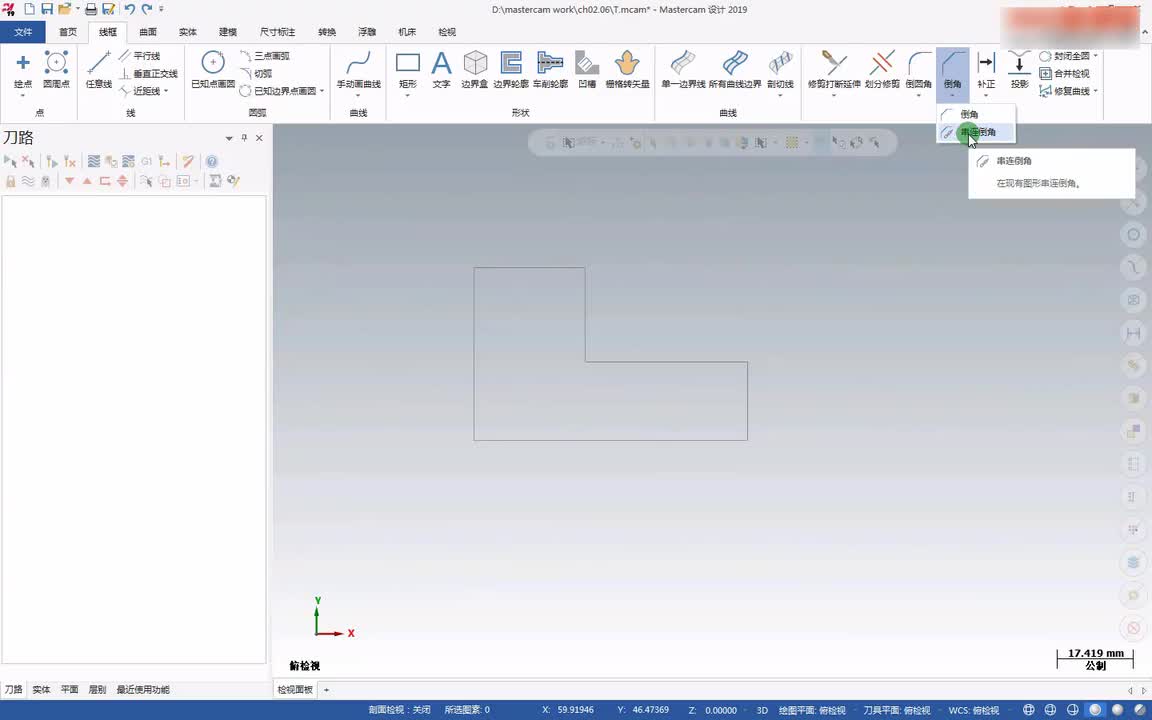
Task: Undo the last action in title bar
Action: tap(129, 10)
